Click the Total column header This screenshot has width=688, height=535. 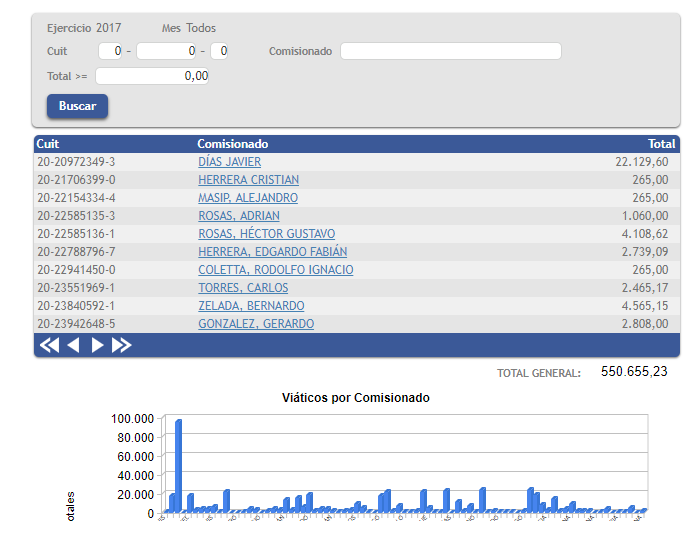pos(661,144)
